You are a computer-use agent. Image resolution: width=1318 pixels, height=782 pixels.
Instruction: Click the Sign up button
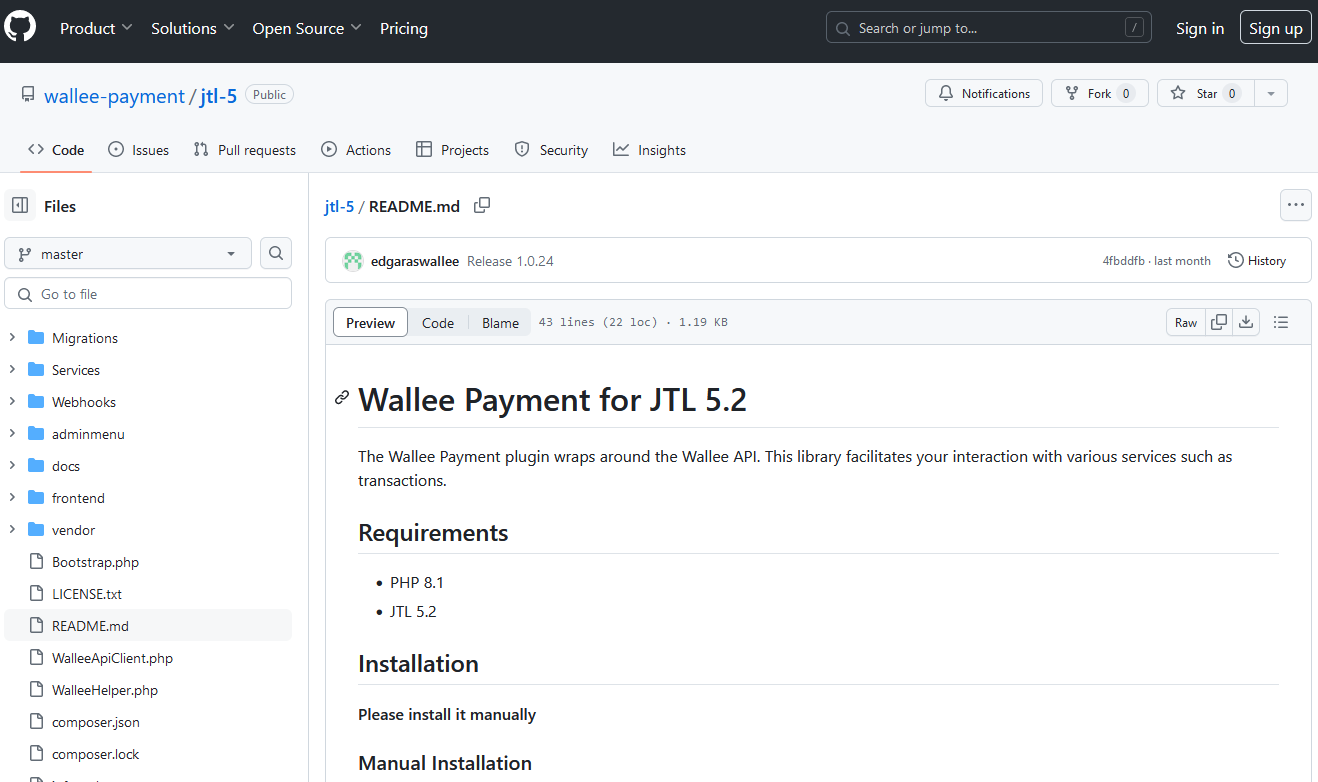click(x=1276, y=28)
